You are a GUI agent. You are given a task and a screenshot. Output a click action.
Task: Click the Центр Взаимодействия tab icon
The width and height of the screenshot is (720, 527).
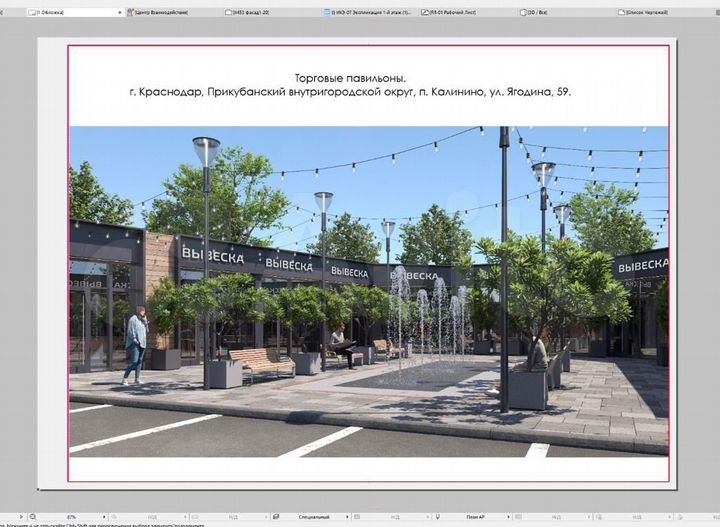coord(130,12)
